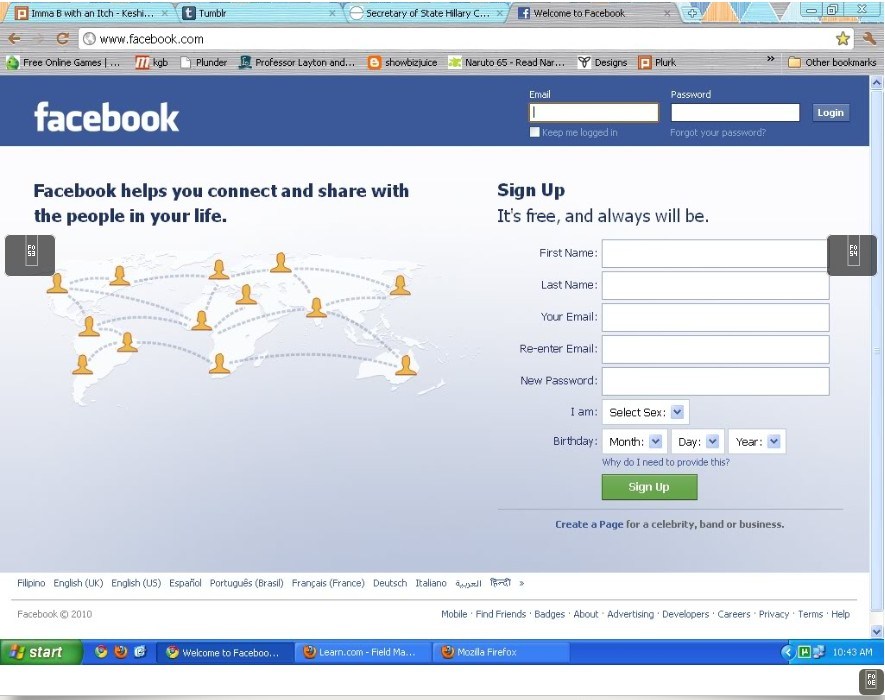Launch Firefox from the quick launch bar

click(x=121, y=652)
